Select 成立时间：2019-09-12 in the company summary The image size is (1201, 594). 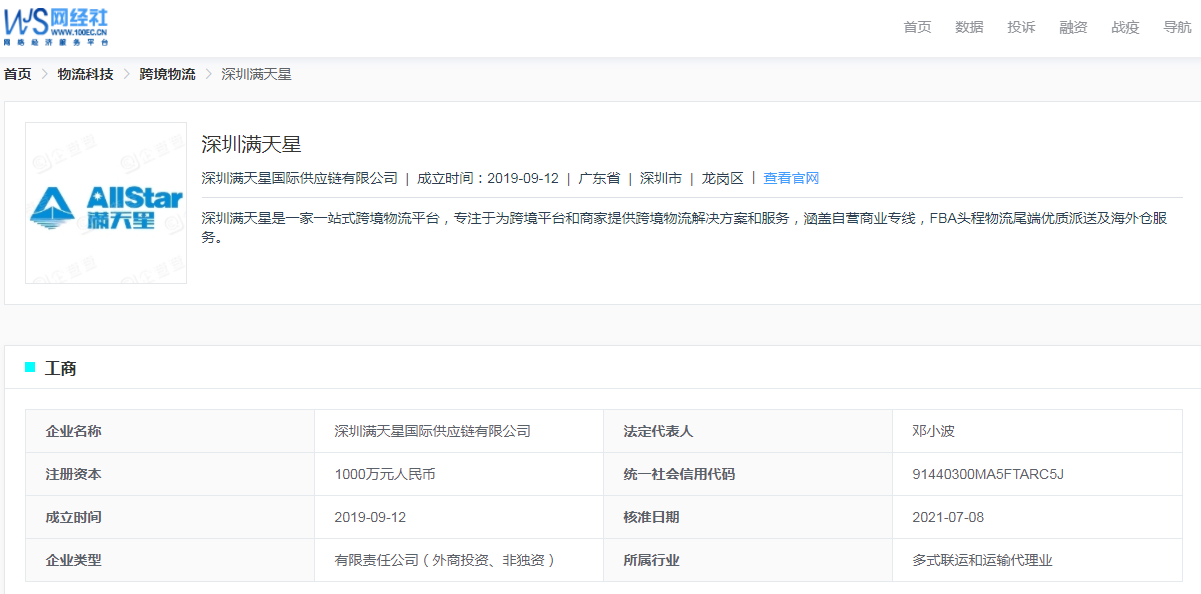tap(487, 178)
